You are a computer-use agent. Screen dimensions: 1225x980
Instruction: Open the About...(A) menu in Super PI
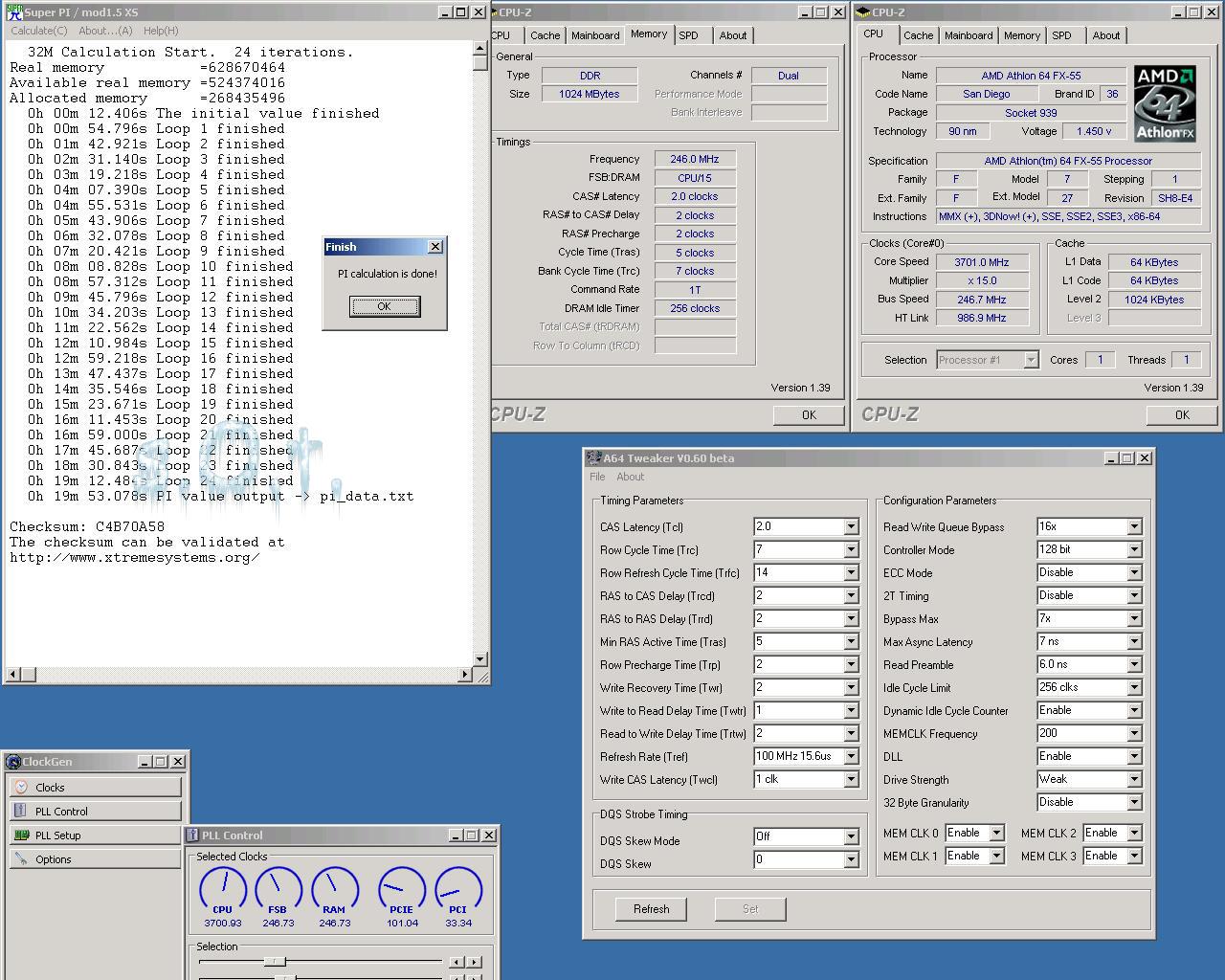point(105,31)
